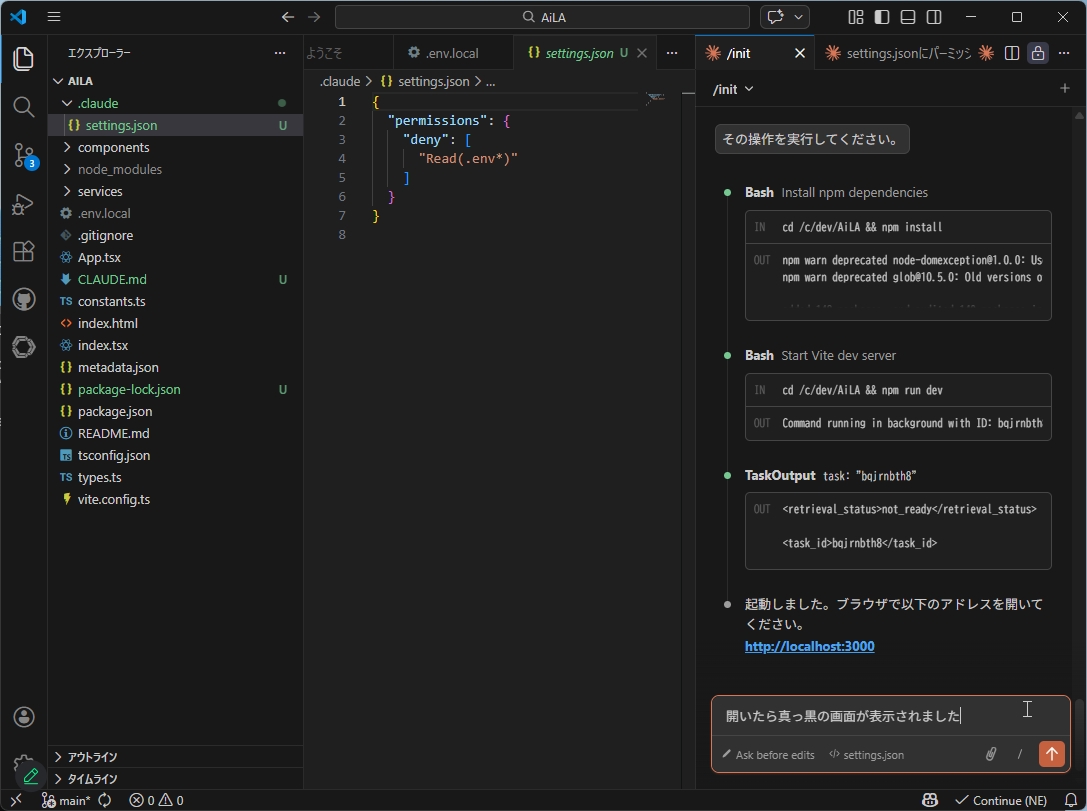Image resolution: width=1087 pixels, height=811 pixels.
Task: Open the Extensions view
Action: coord(23,252)
